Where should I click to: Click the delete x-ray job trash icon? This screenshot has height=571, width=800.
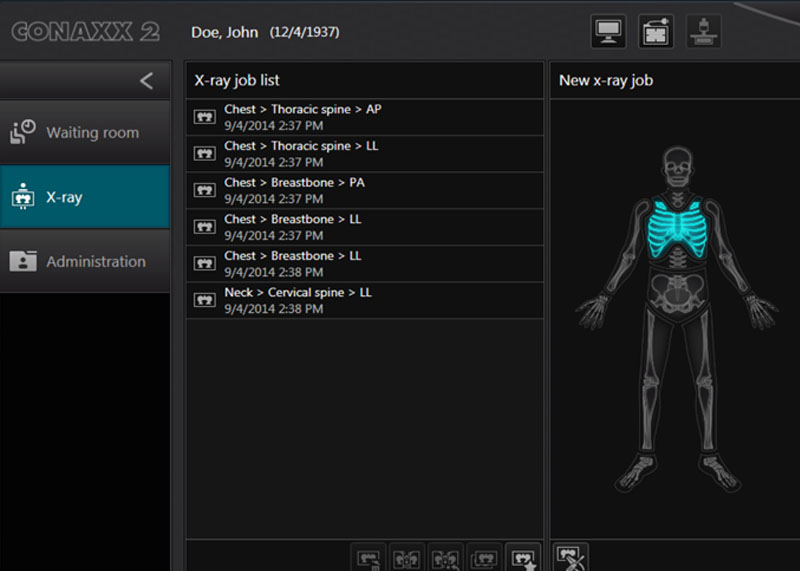(368, 558)
